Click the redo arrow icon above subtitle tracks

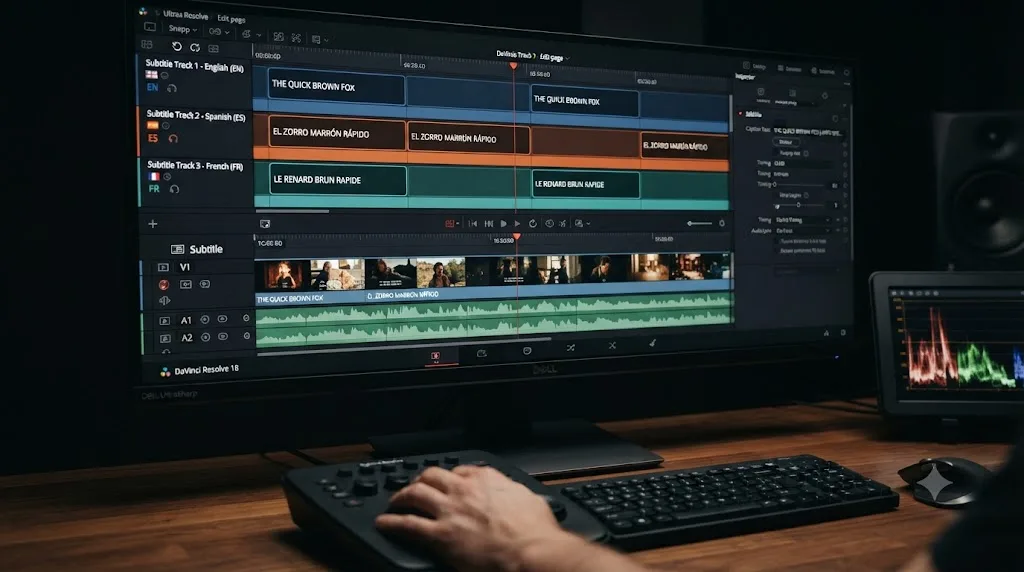pyautogui.click(x=195, y=47)
